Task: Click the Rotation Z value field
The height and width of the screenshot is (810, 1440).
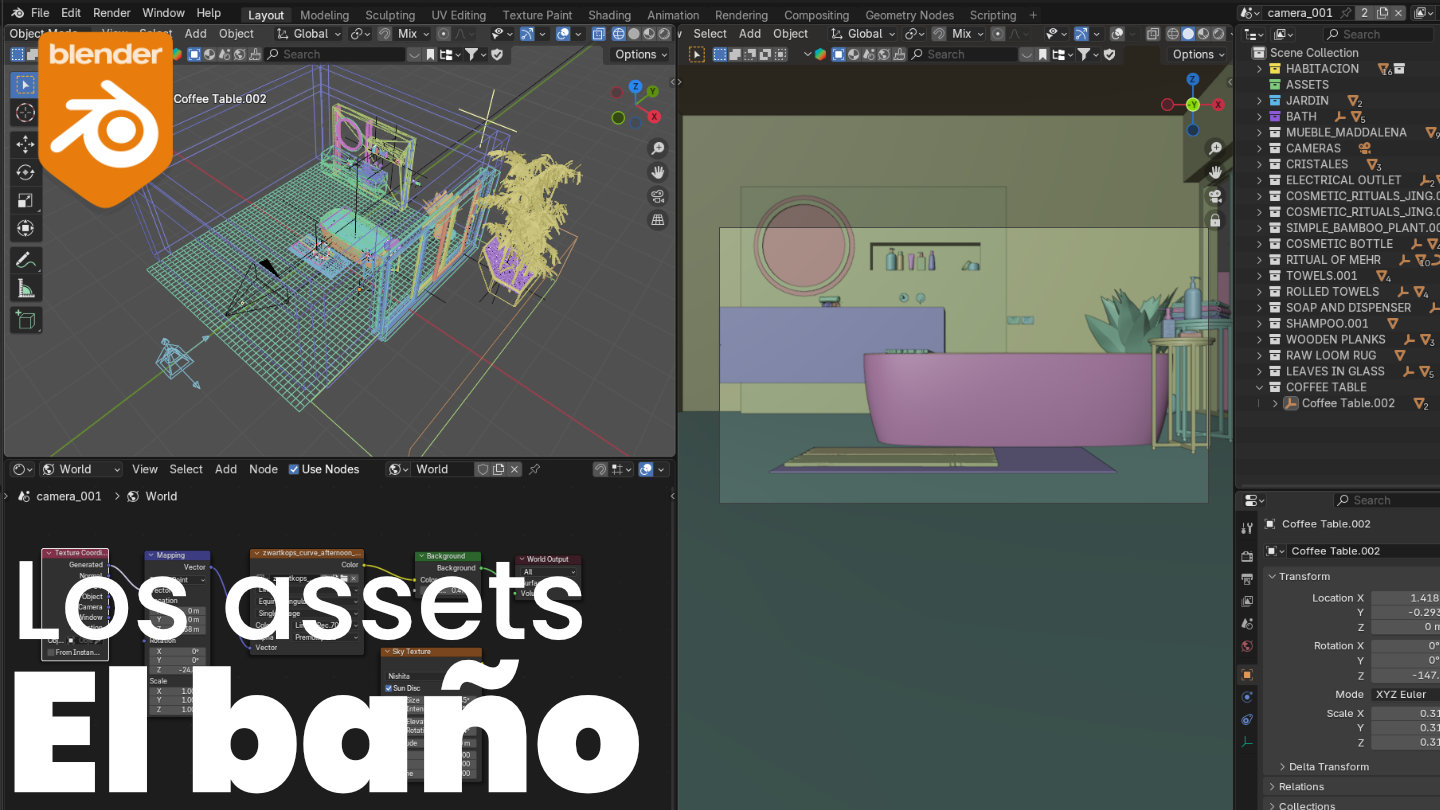Action: point(1405,675)
